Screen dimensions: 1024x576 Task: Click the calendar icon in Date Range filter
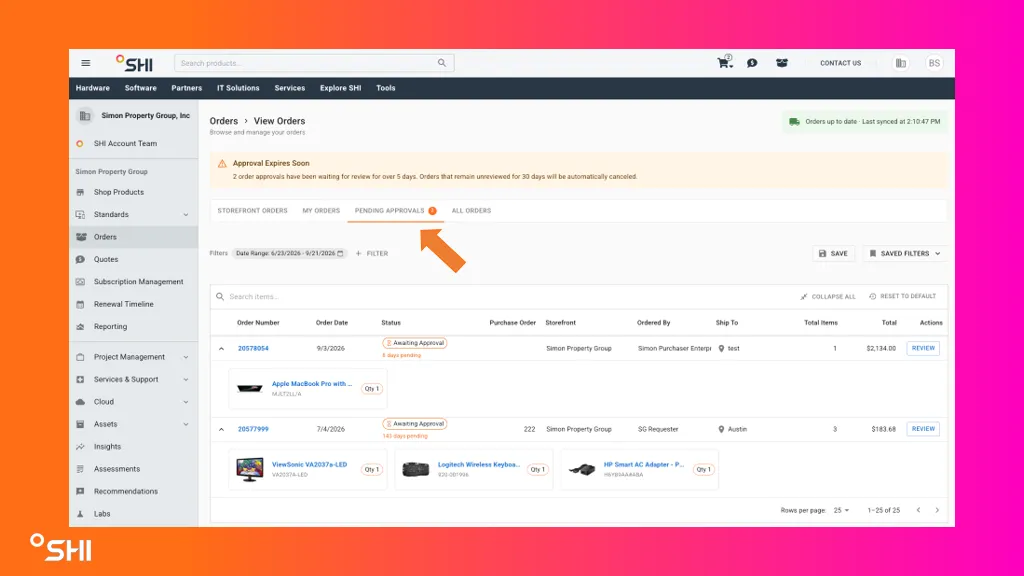point(340,253)
